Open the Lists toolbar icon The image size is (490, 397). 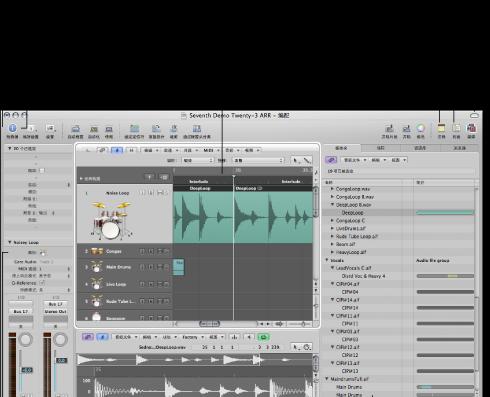pyautogui.click(x=456, y=128)
